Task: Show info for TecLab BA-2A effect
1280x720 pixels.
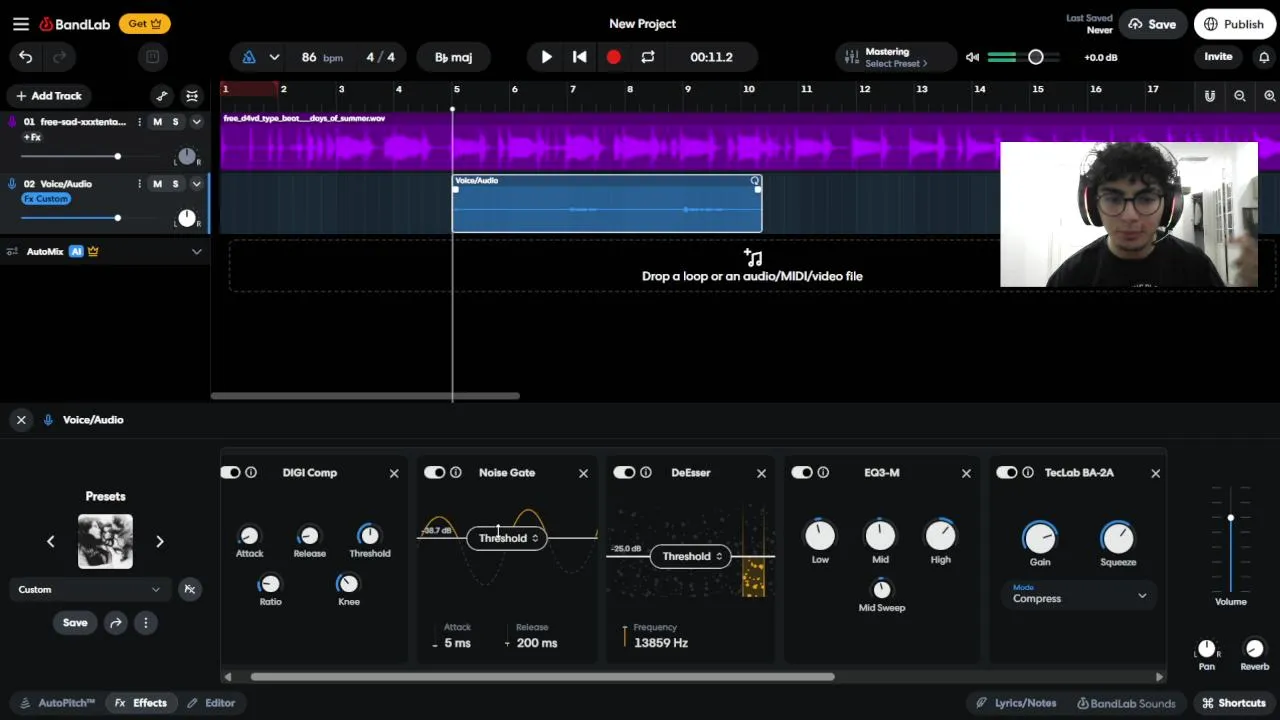Action: tap(1028, 473)
